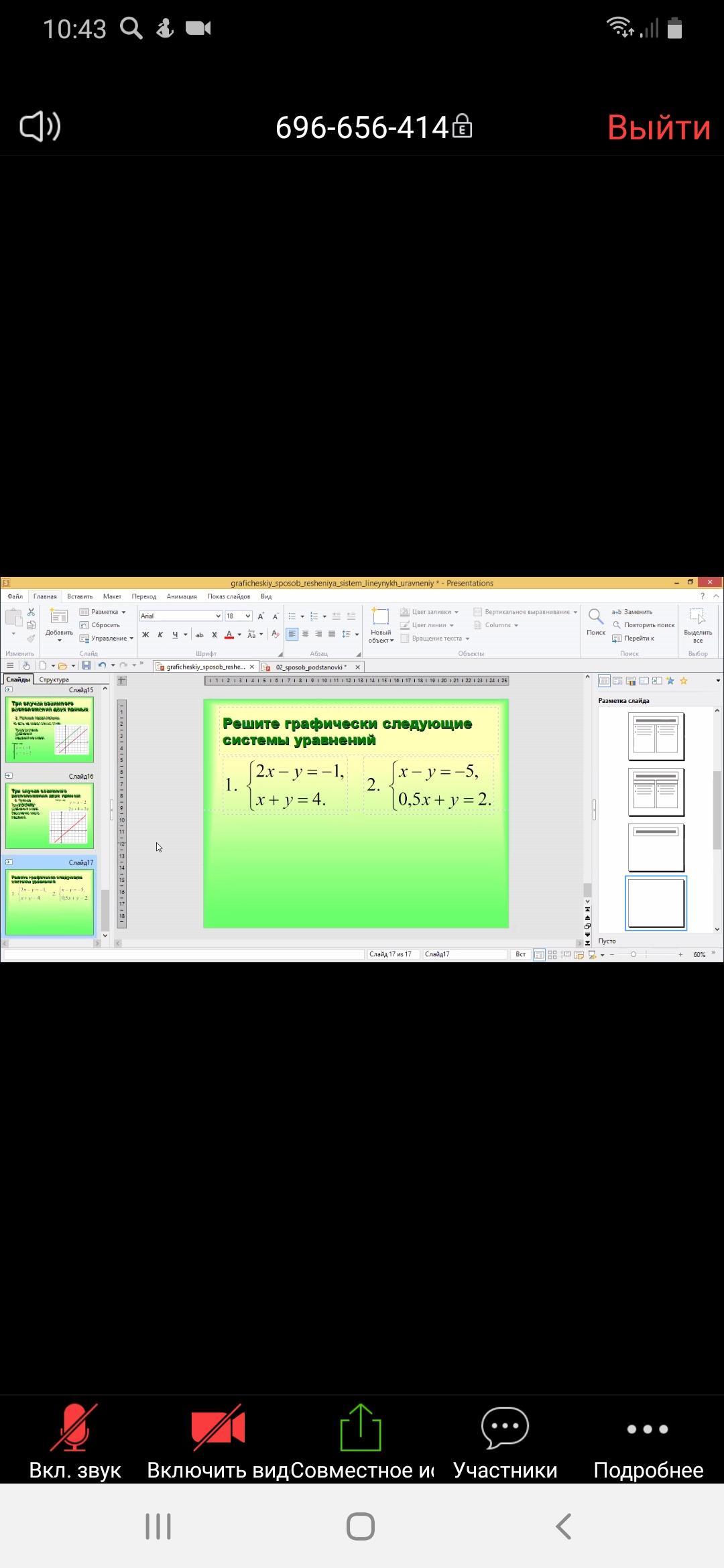The height and width of the screenshot is (1568, 724).
Task: Toggle justify alignment paragraph button
Action: tap(332, 634)
